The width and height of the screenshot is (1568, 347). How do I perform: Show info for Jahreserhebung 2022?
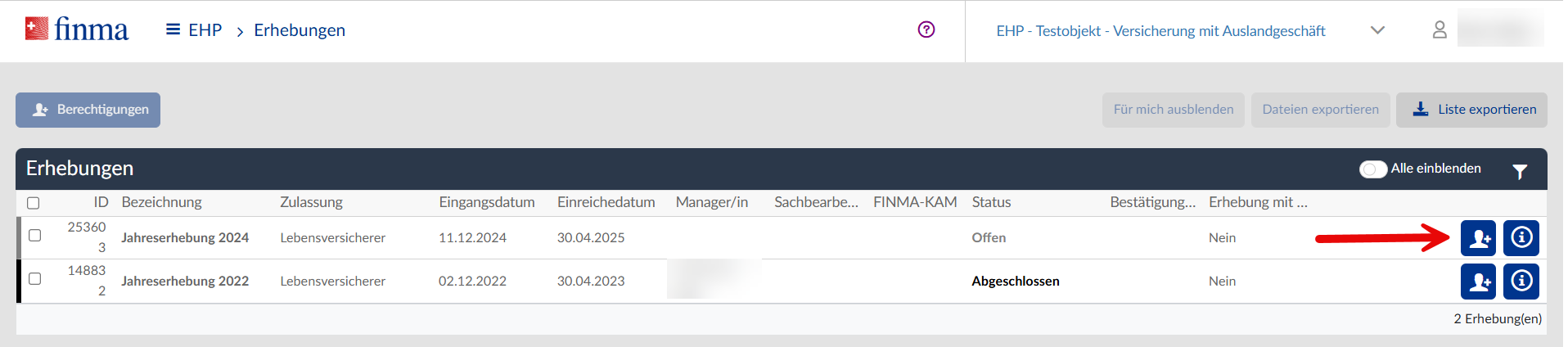(x=1521, y=282)
